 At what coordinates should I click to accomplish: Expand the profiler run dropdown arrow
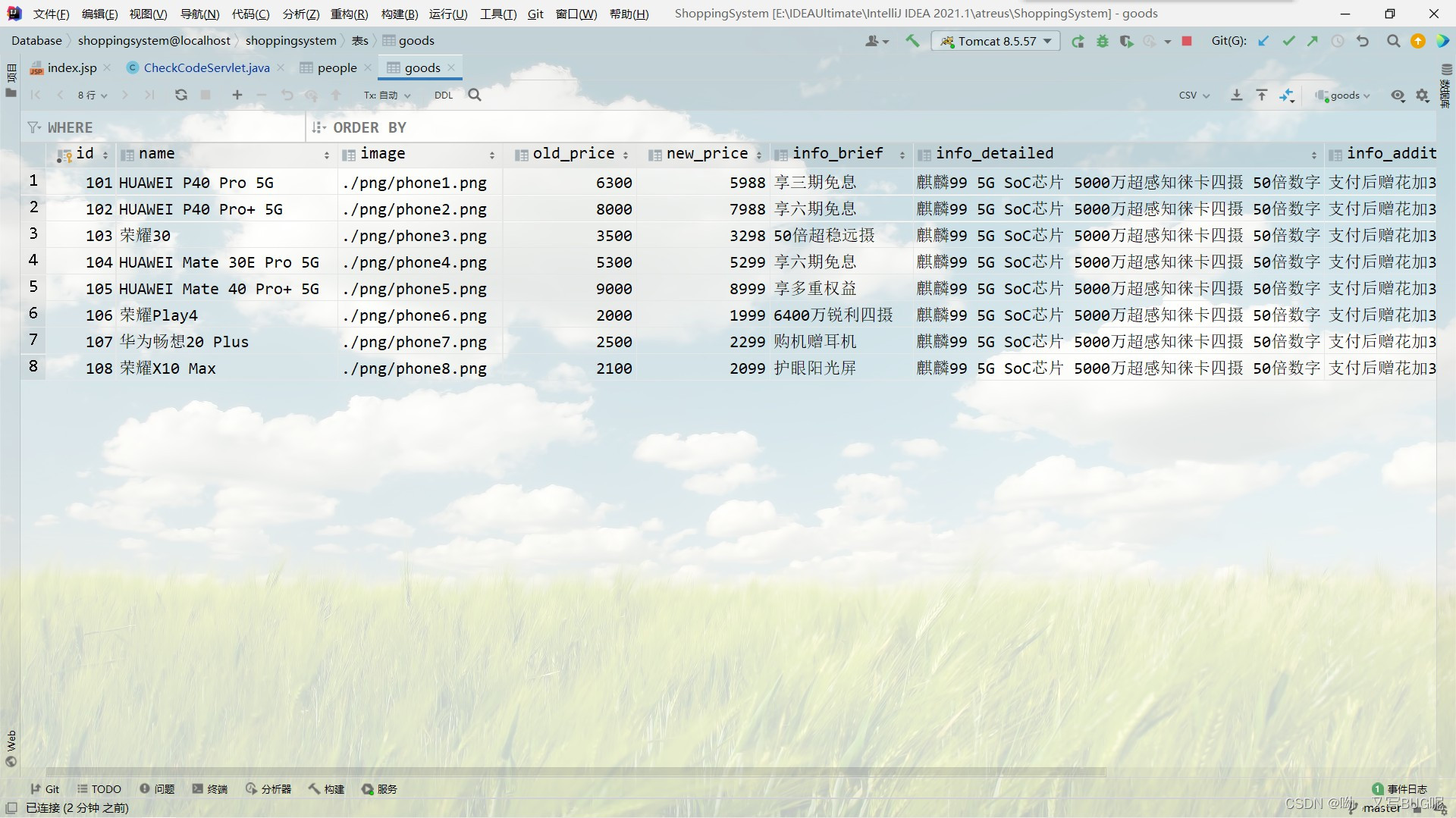coord(1168,42)
